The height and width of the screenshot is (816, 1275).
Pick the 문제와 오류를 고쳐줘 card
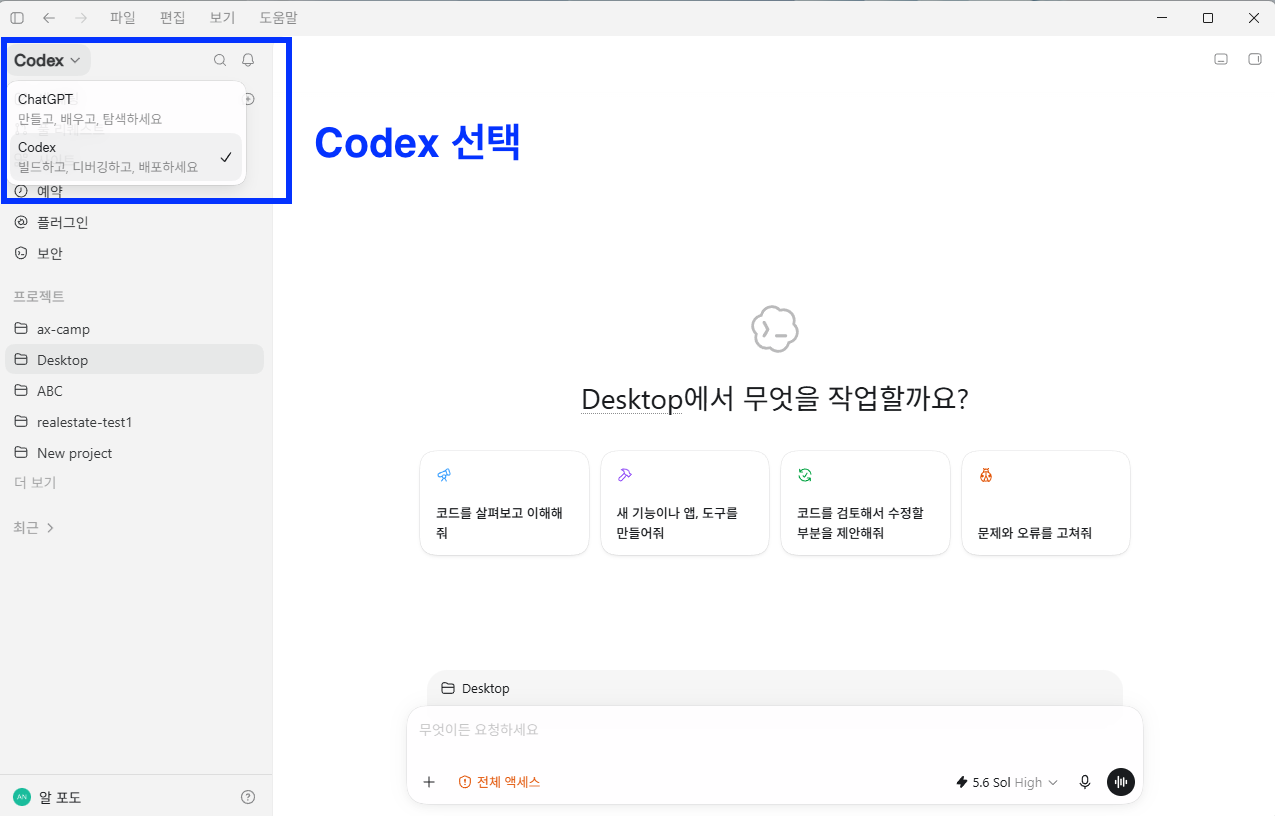[x=1046, y=503]
